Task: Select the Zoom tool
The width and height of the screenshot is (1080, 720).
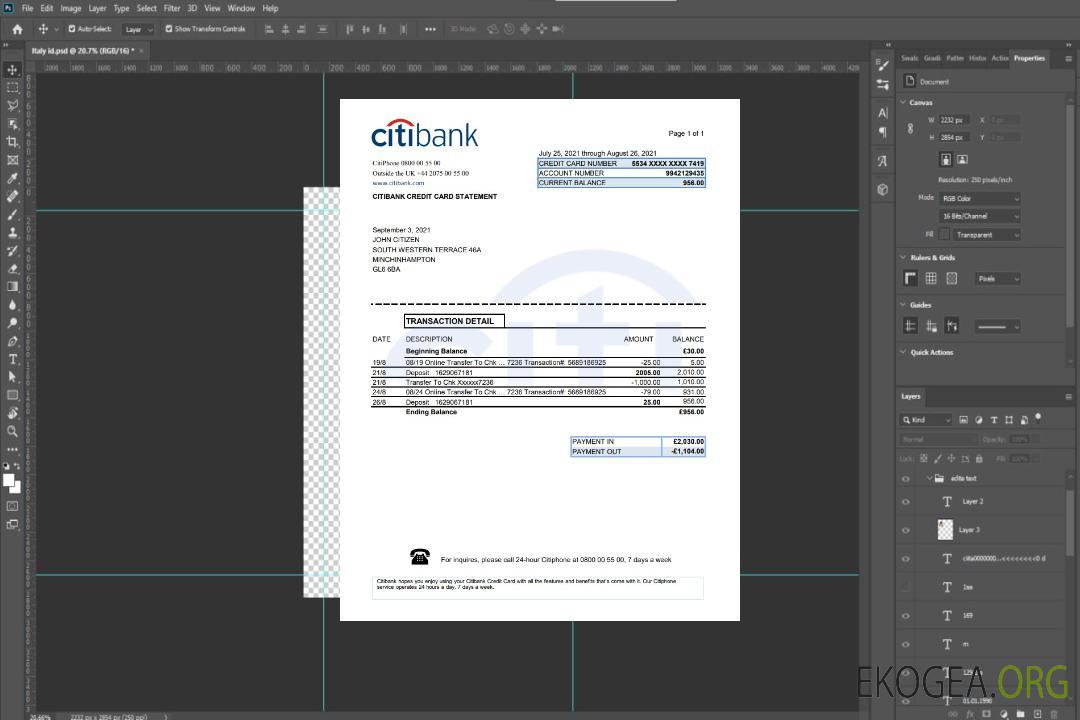Action: point(12,431)
